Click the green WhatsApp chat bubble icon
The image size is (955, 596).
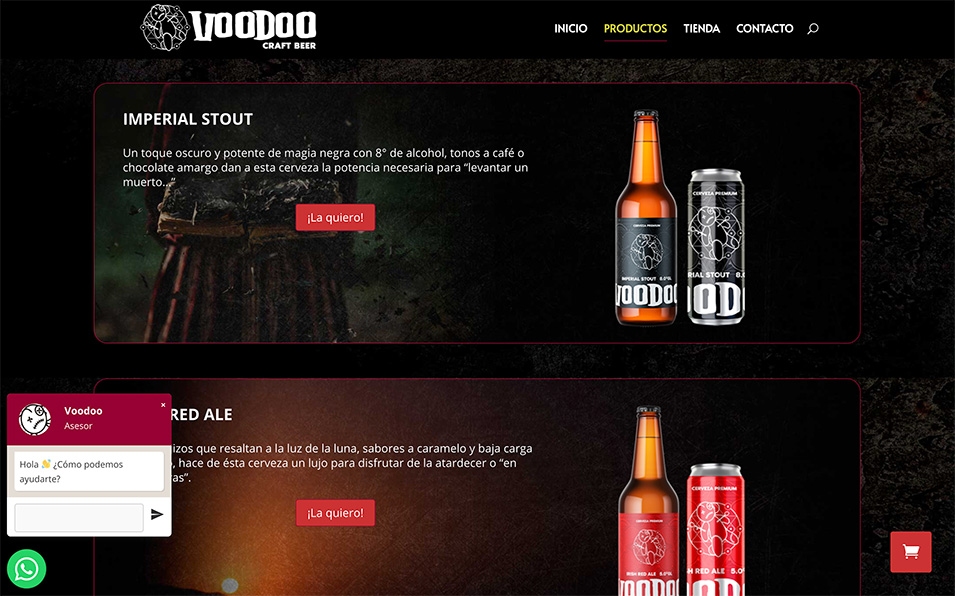click(x=26, y=569)
